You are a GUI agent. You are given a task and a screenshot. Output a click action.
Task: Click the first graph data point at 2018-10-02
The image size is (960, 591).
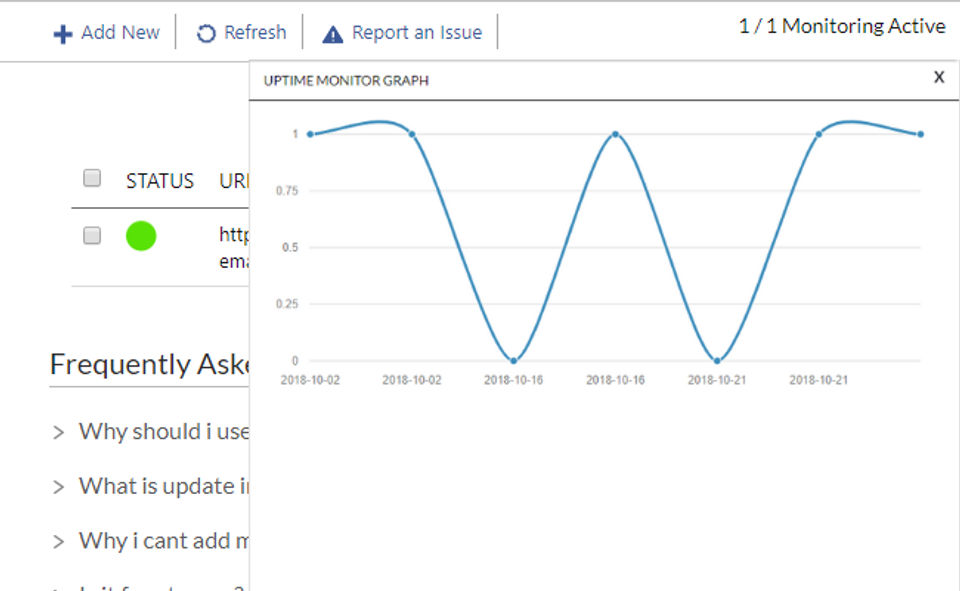[310, 134]
